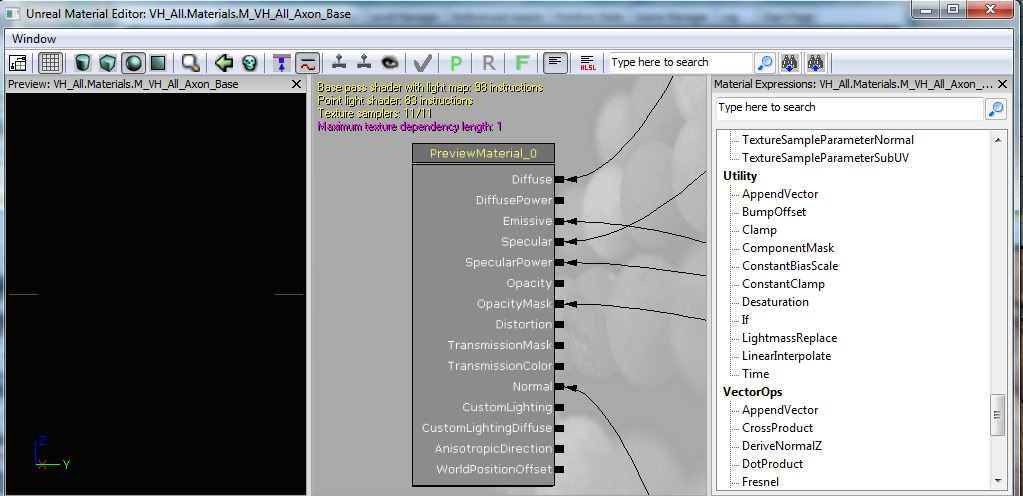Viewport: 1023px width, 496px height.
Task: Toggle the grid background button in toolbar
Action: coord(50,63)
